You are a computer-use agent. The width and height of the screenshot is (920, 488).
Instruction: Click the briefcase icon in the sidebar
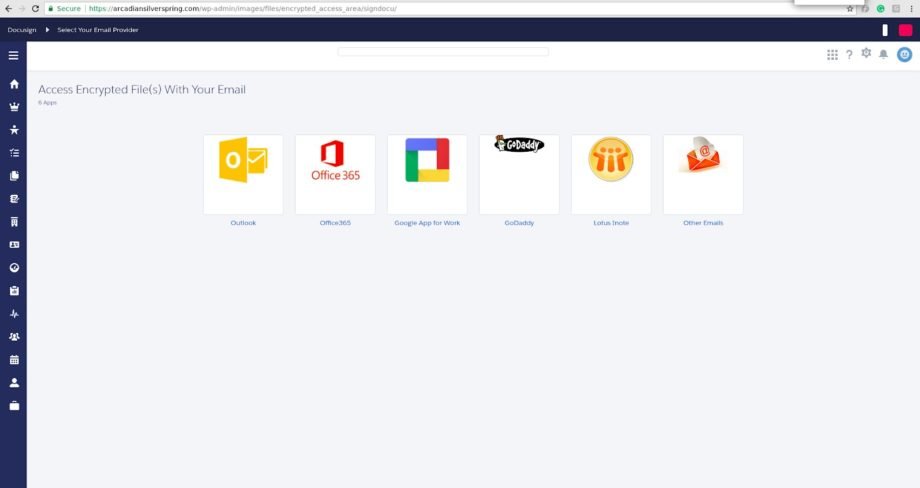14,406
